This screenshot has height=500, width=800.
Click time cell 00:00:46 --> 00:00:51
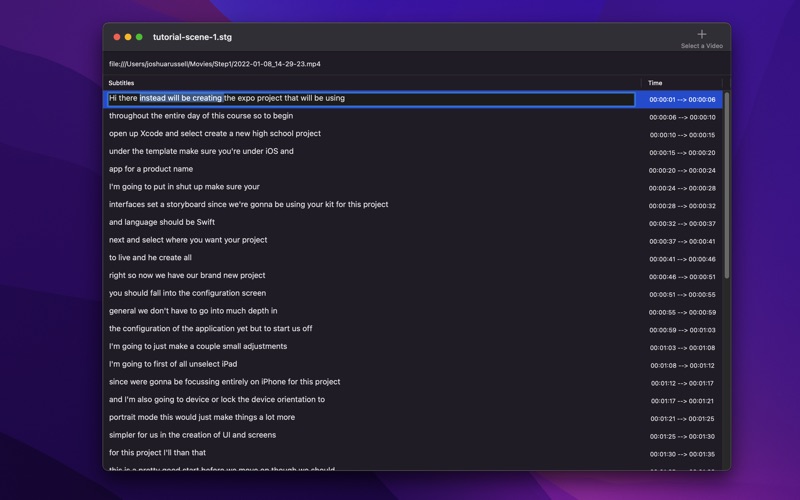pos(682,277)
